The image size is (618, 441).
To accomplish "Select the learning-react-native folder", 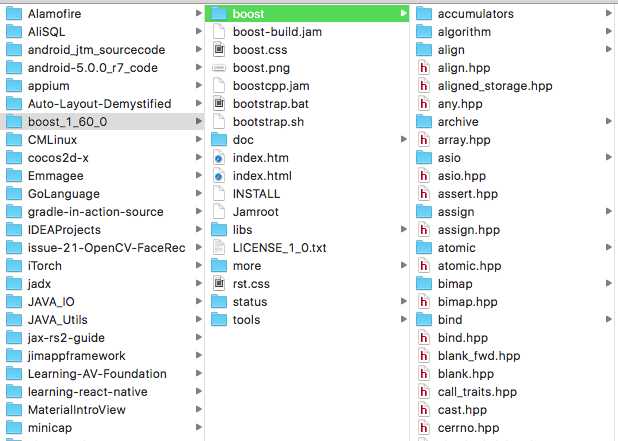I will coord(102,391).
